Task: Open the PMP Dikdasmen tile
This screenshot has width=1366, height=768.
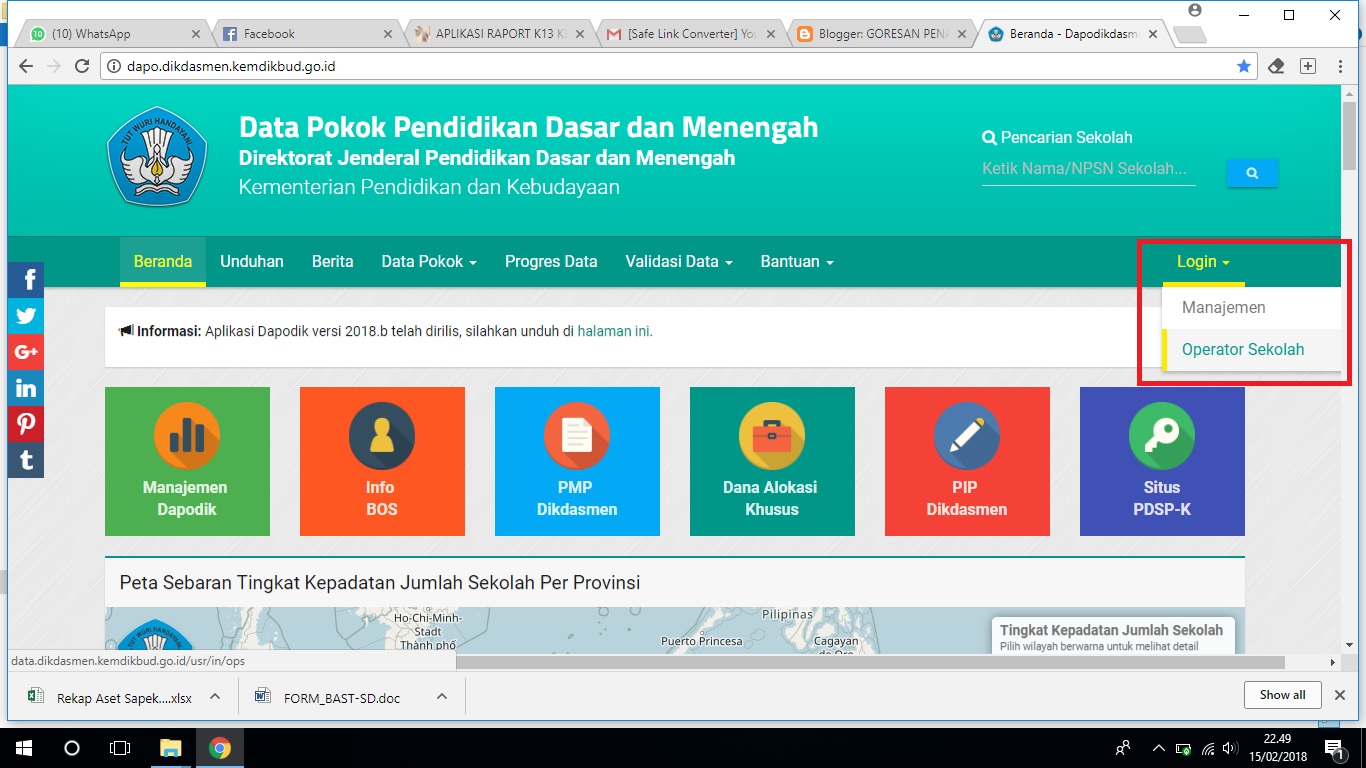Action: point(577,461)
